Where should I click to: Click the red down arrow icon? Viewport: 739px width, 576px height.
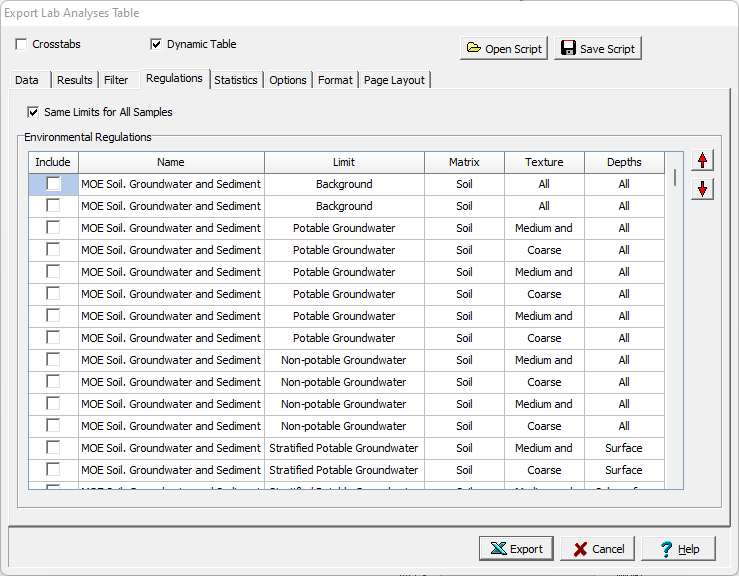tap(702, 189)
